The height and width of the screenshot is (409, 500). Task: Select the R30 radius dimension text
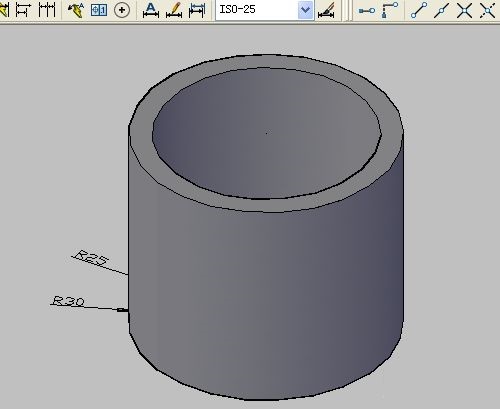point(68,301)
